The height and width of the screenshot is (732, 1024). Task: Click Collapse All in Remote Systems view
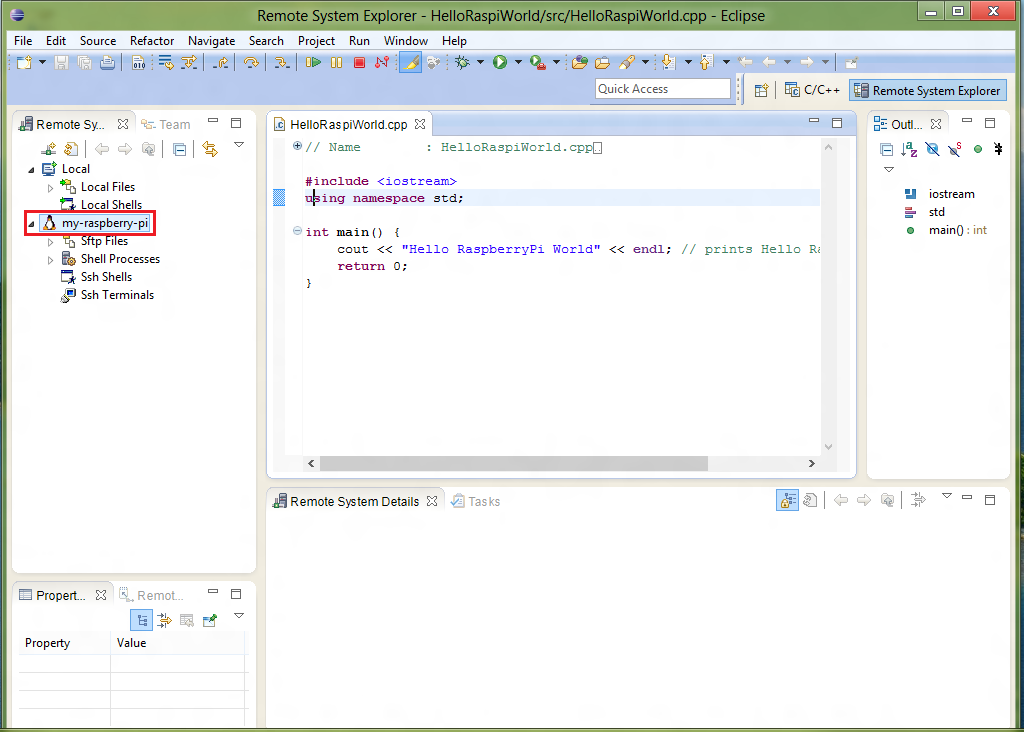(180, 149)
